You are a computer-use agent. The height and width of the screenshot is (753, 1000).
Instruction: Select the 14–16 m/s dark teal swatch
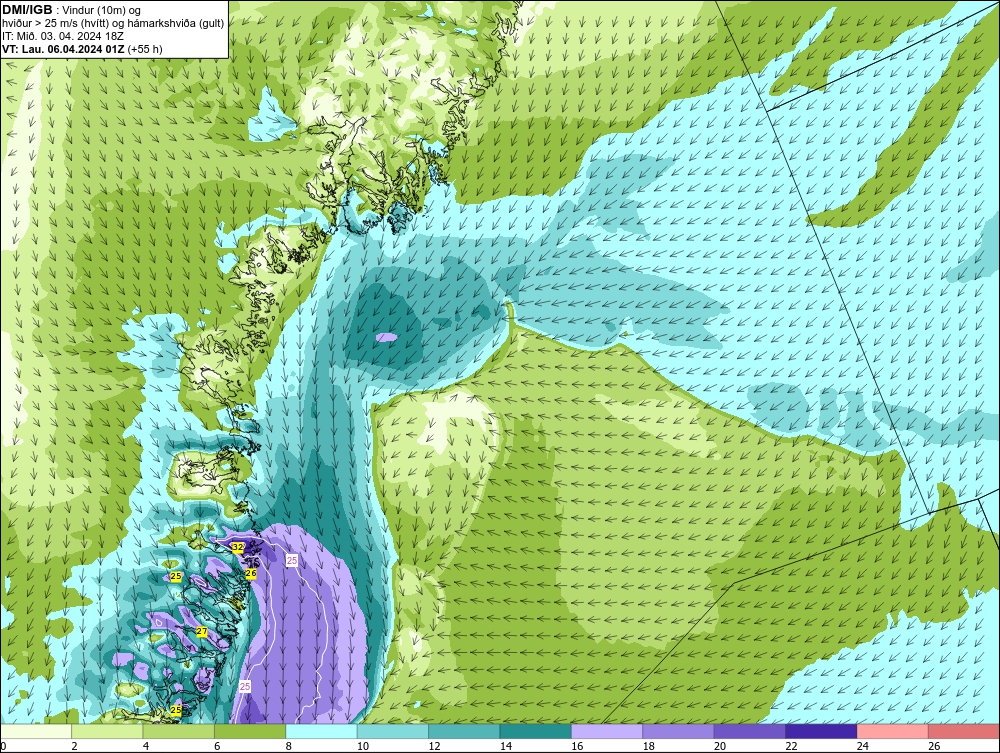click(536, 731)
